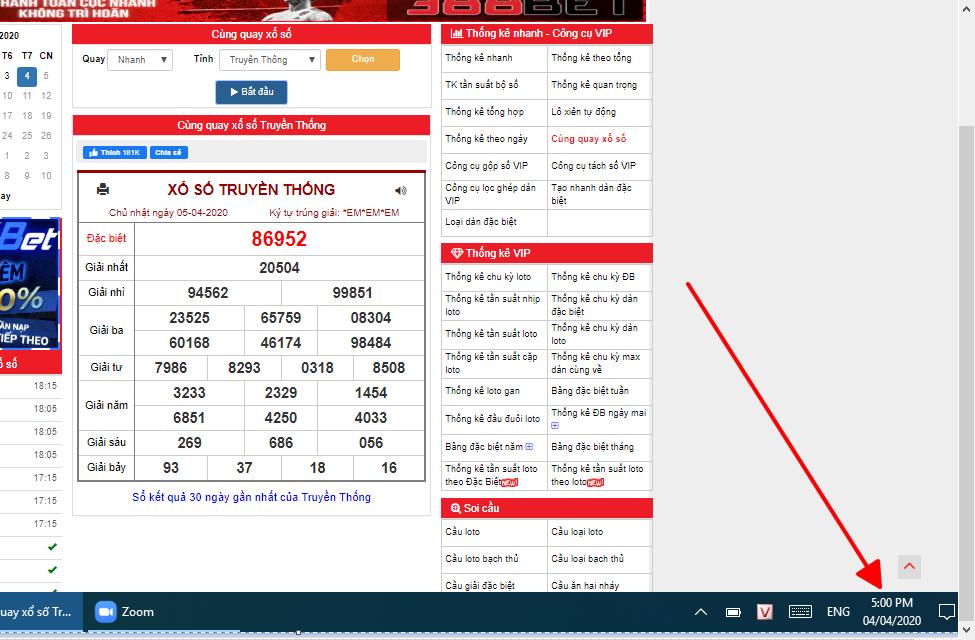
Task: Open 30-day Truyền Thống results link
Action: [251, 497]
